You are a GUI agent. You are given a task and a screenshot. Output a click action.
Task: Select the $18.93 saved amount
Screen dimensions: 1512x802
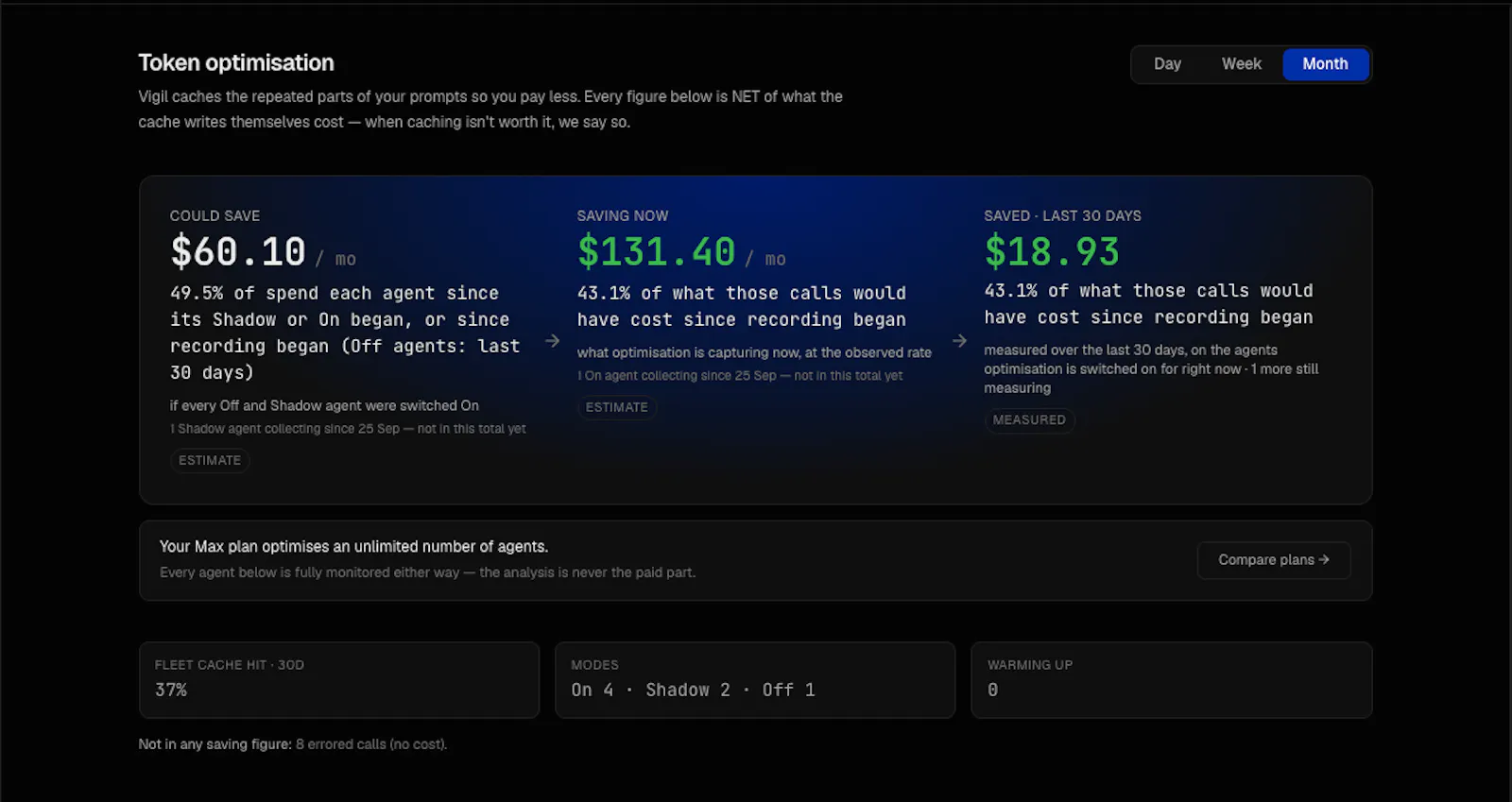click(x=1052, y=252)
